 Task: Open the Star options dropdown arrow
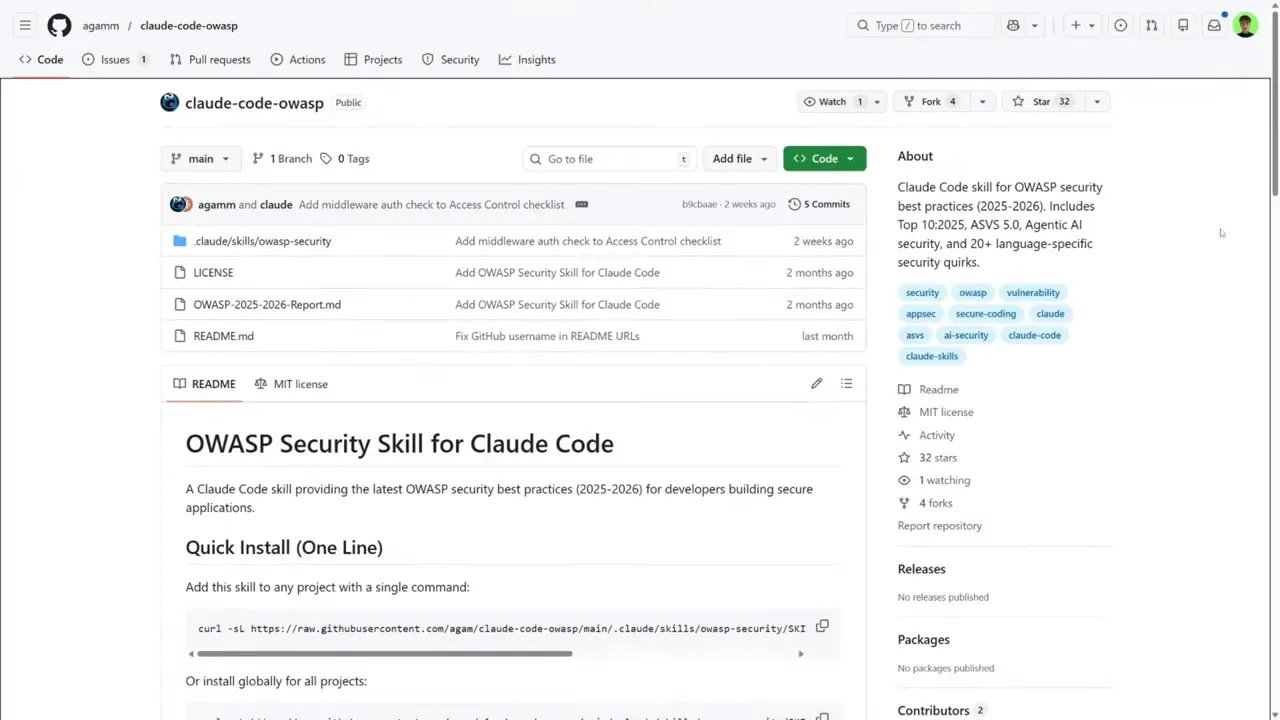[1097, 101]
